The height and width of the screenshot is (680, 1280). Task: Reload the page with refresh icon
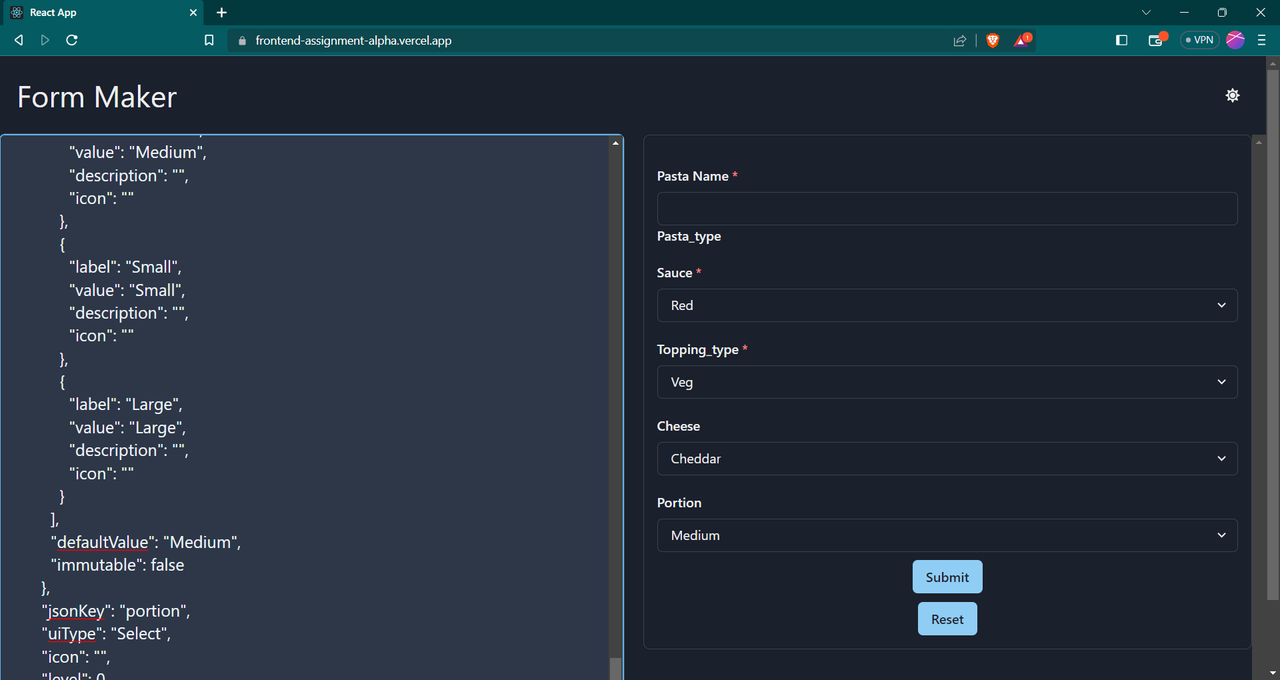coord(72,40)
